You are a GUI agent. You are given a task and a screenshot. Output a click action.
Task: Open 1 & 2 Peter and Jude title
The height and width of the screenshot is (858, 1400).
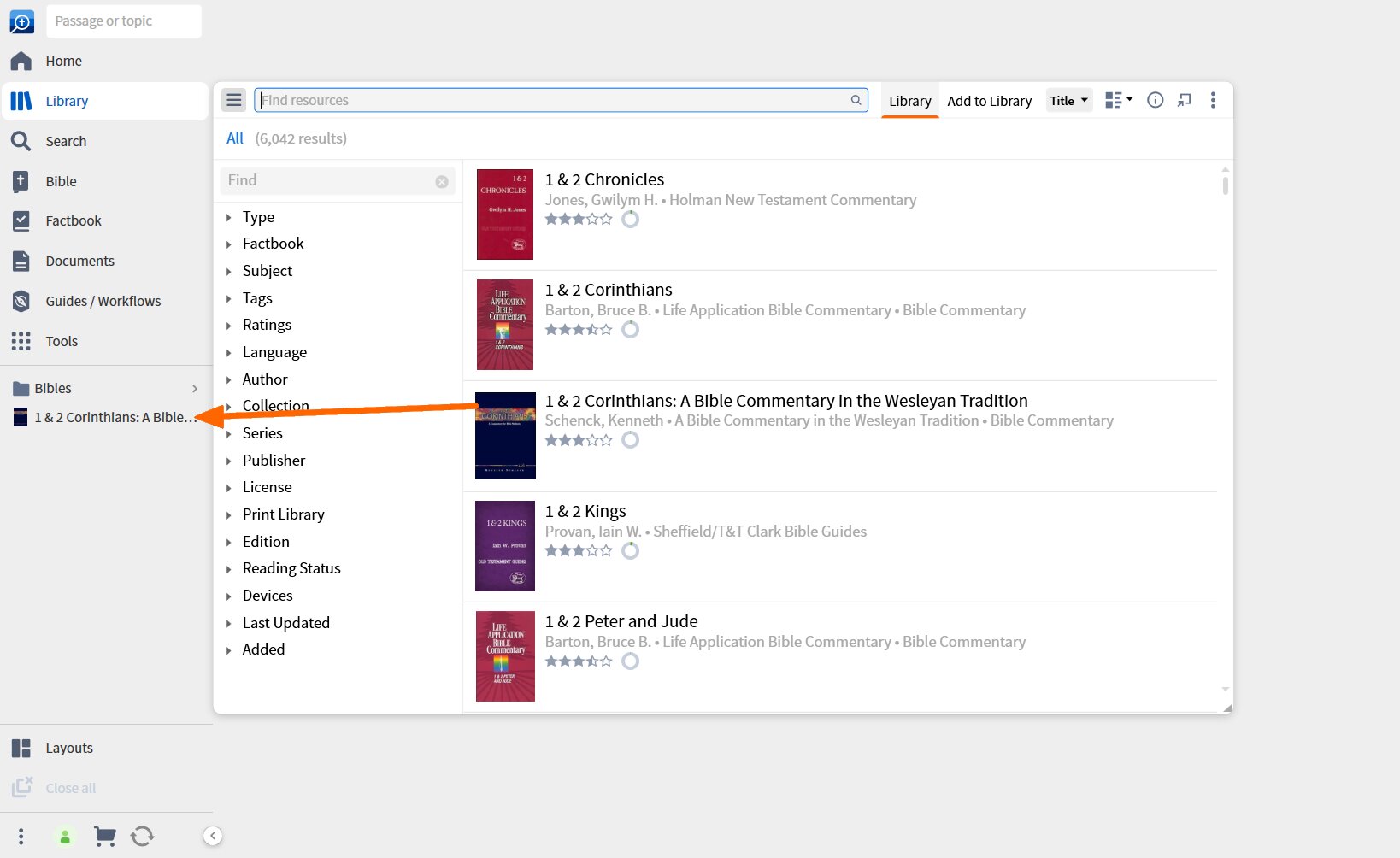click(621, 621)
